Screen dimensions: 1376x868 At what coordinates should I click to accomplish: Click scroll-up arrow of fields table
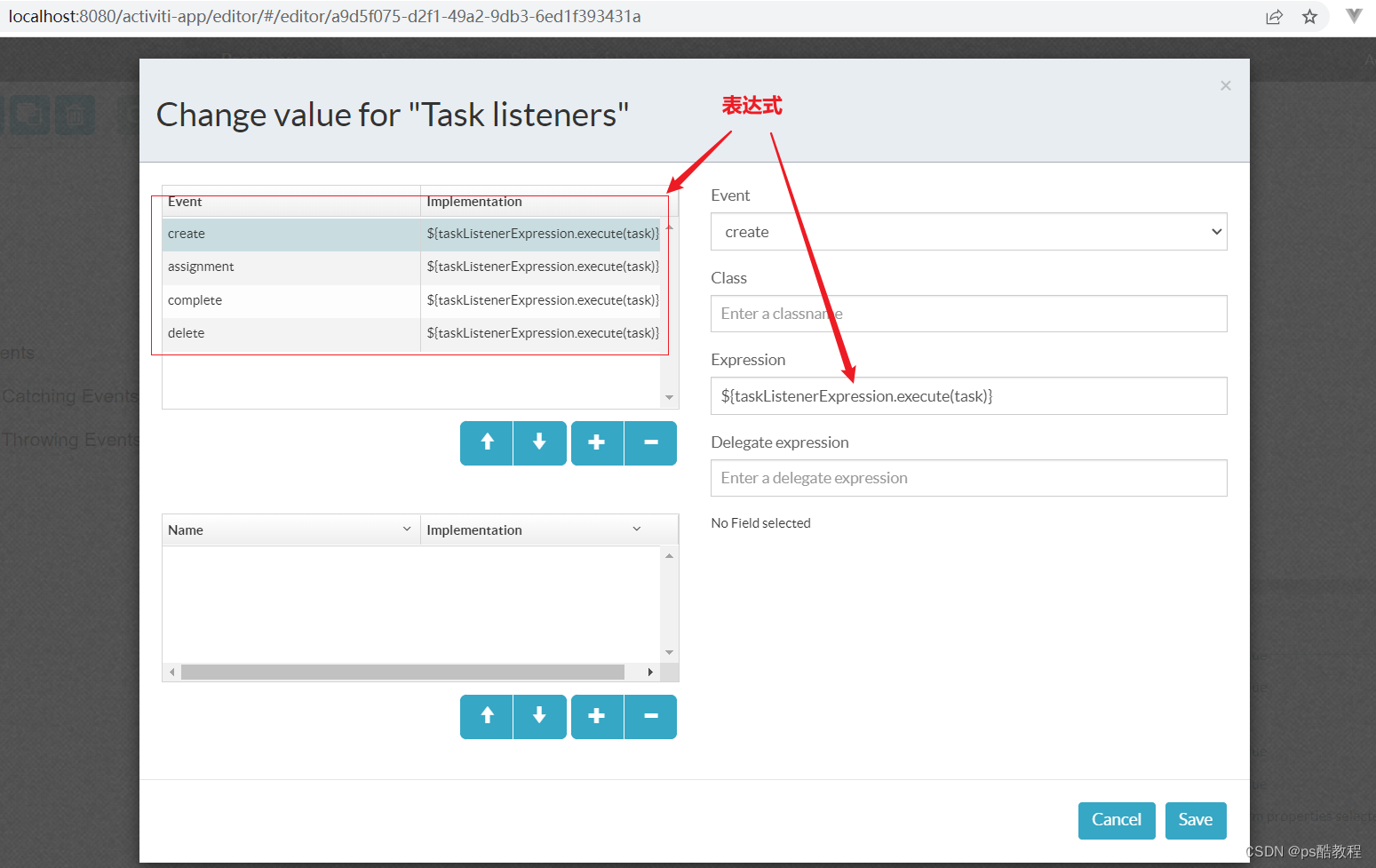pyautogui.click(x=670, y=556)
